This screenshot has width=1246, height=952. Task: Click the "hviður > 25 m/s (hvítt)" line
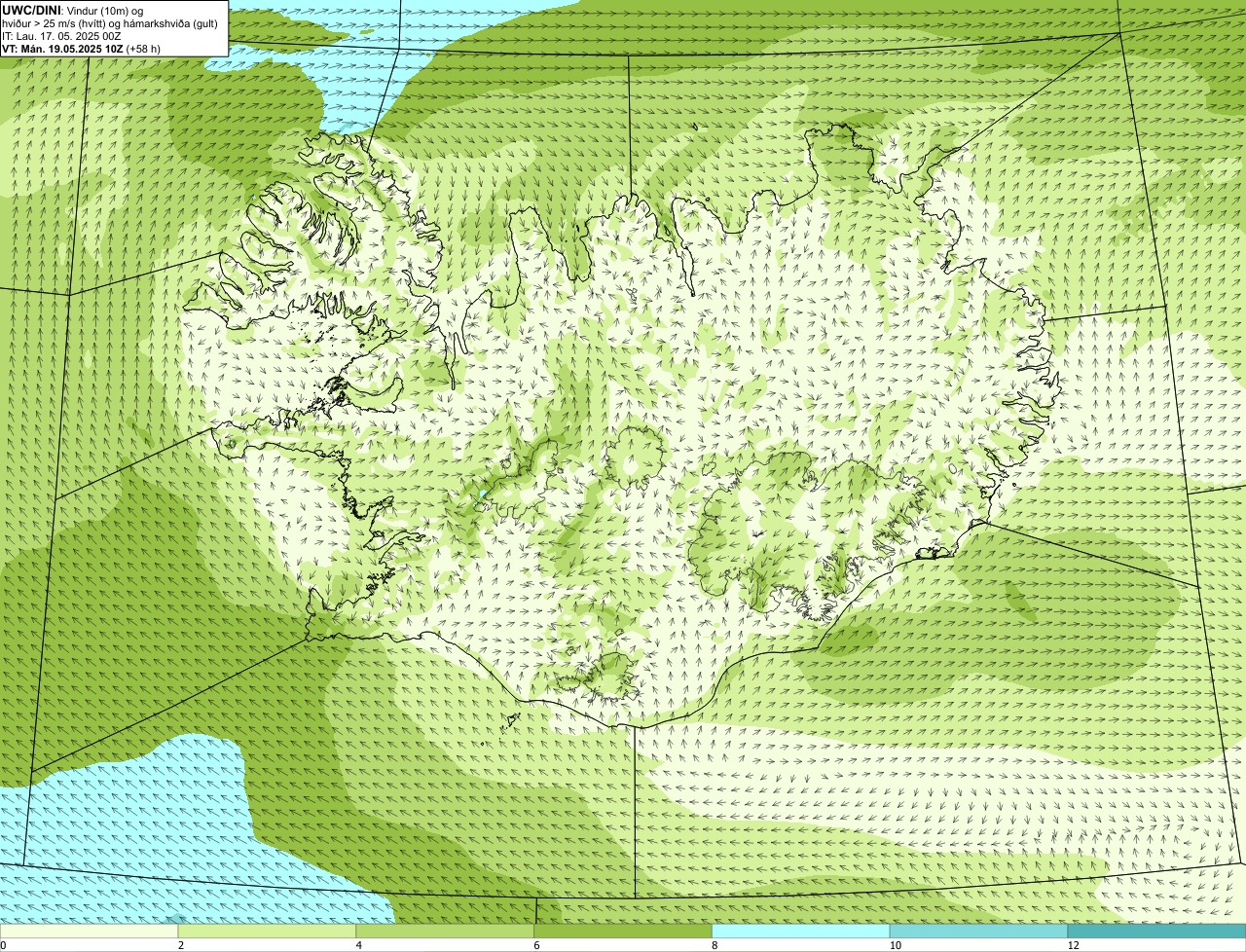pyautogui.click(x=55, y=23)
